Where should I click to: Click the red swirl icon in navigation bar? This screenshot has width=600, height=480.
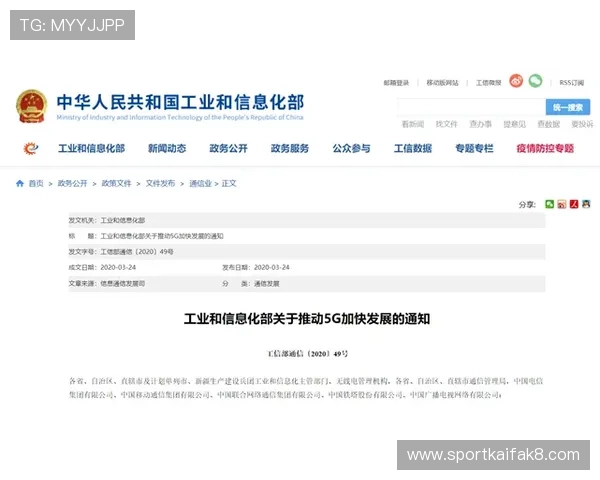tap(31, 148)
